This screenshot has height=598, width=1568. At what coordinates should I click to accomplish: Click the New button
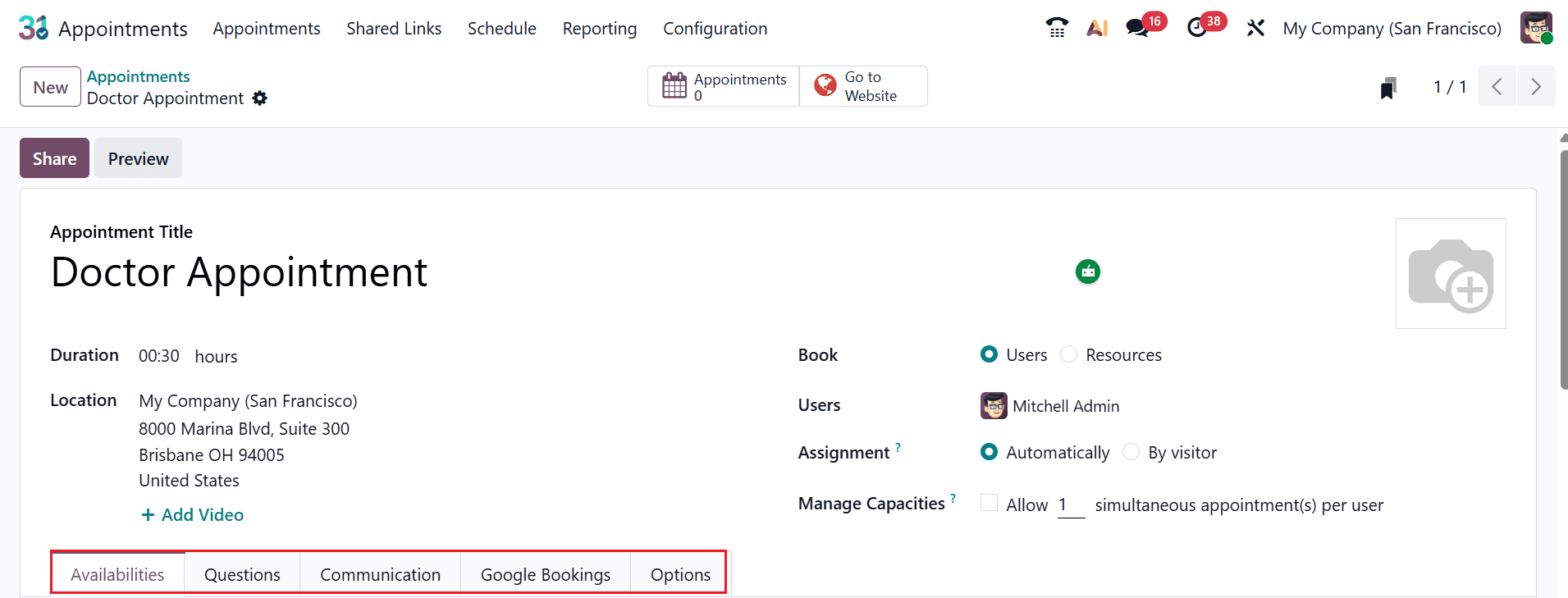click(x=50, y=87)
